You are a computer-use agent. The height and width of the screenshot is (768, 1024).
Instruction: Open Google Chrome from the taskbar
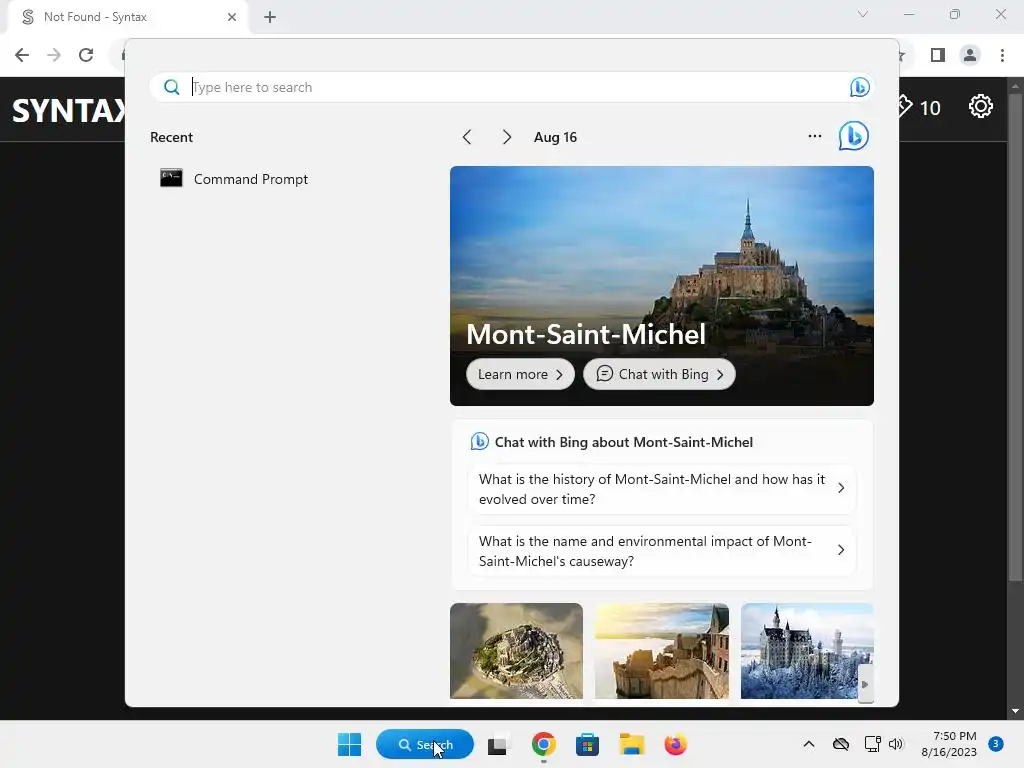click(x=543, y=744)
